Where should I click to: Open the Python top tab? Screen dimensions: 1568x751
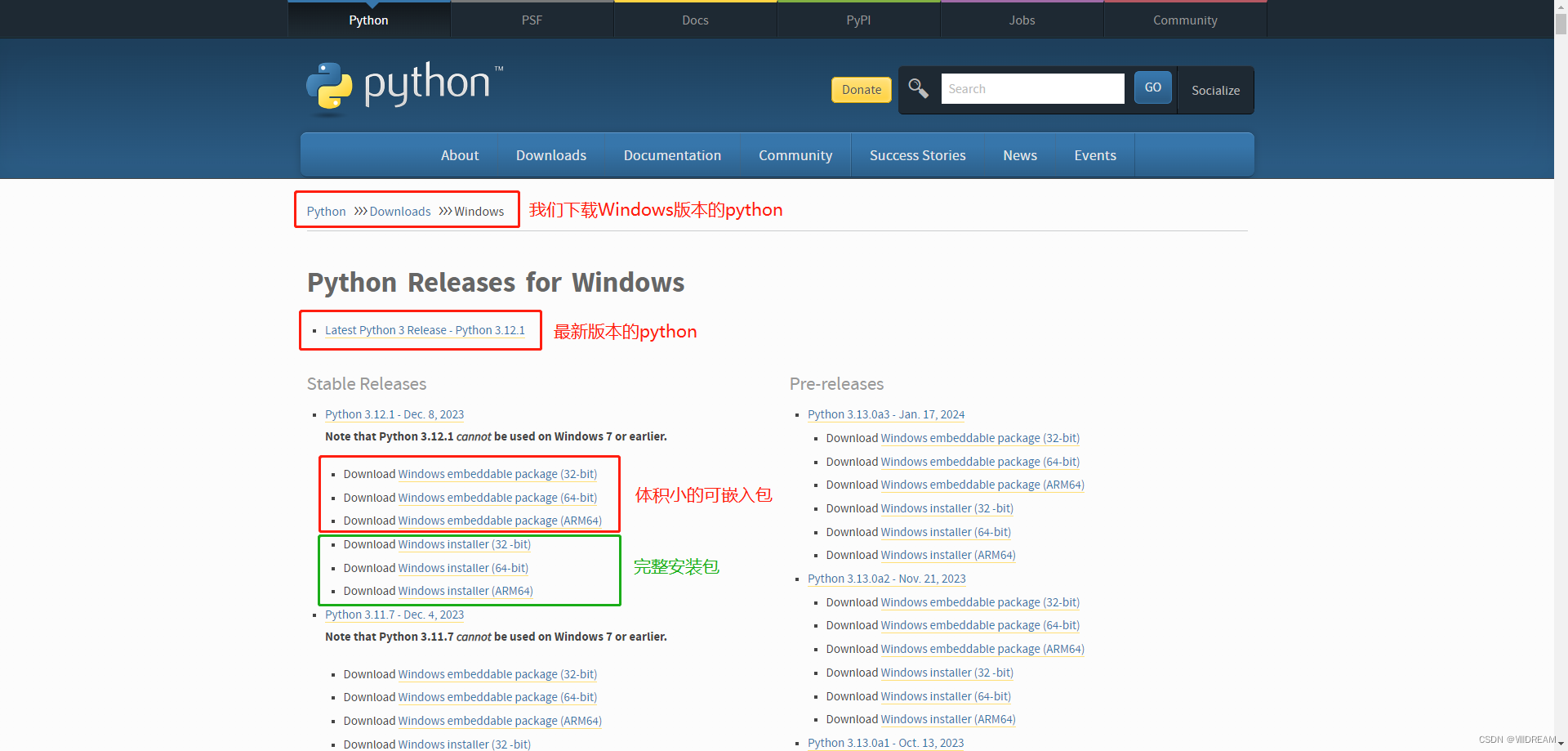(x=368, y=20)
